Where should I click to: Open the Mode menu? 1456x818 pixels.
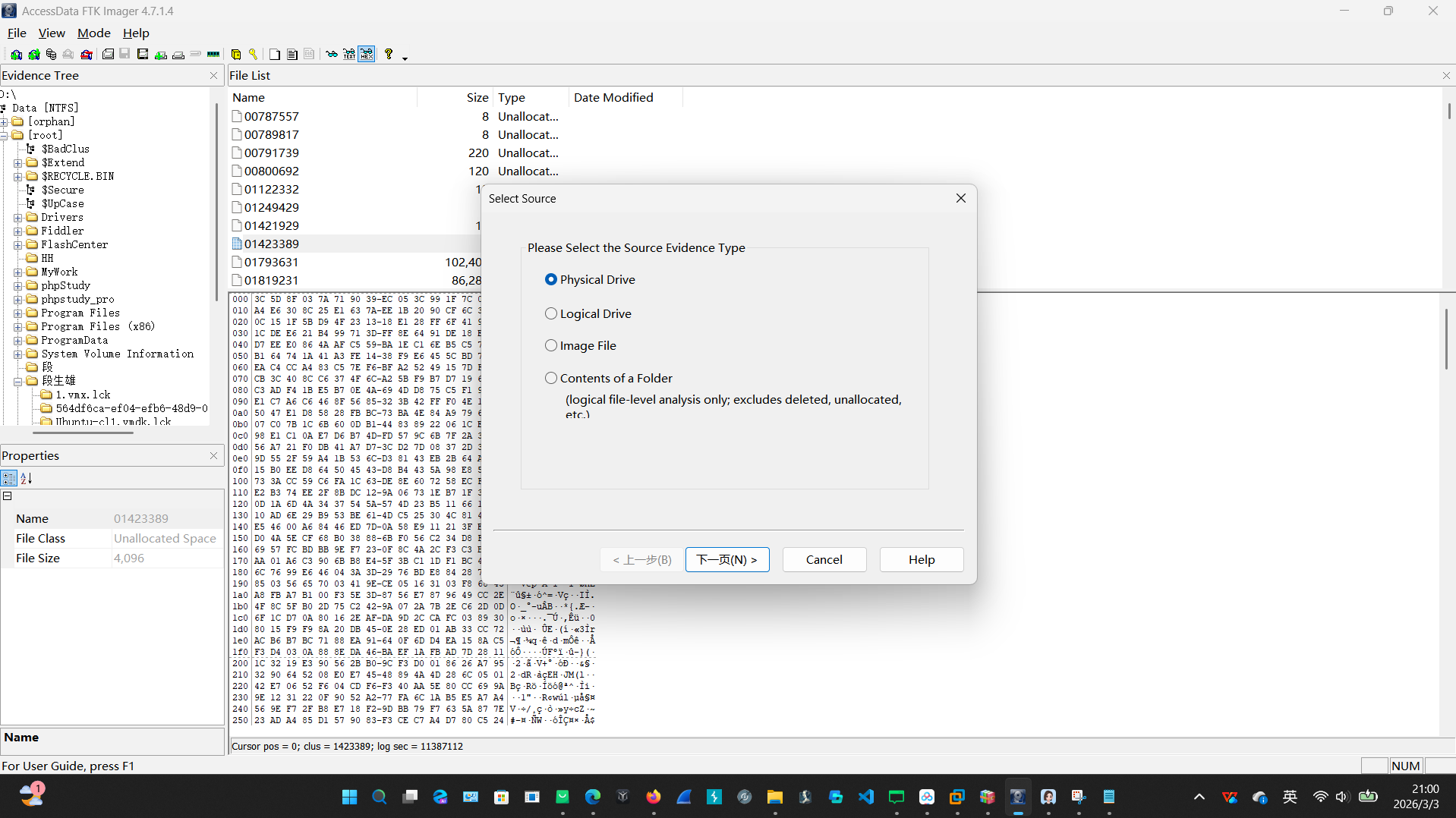[x=94, y=33]
